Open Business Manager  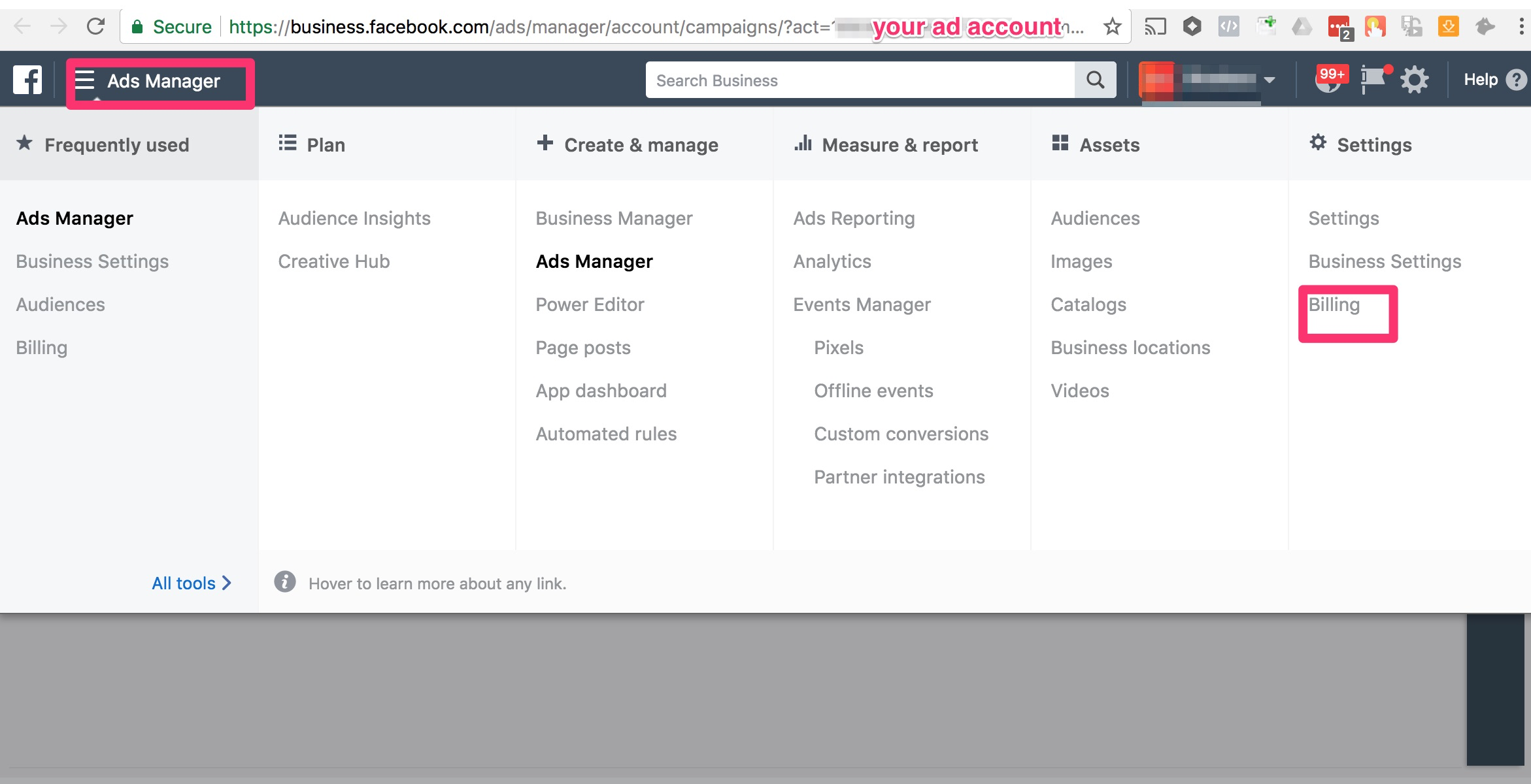(x=614, y=218)
